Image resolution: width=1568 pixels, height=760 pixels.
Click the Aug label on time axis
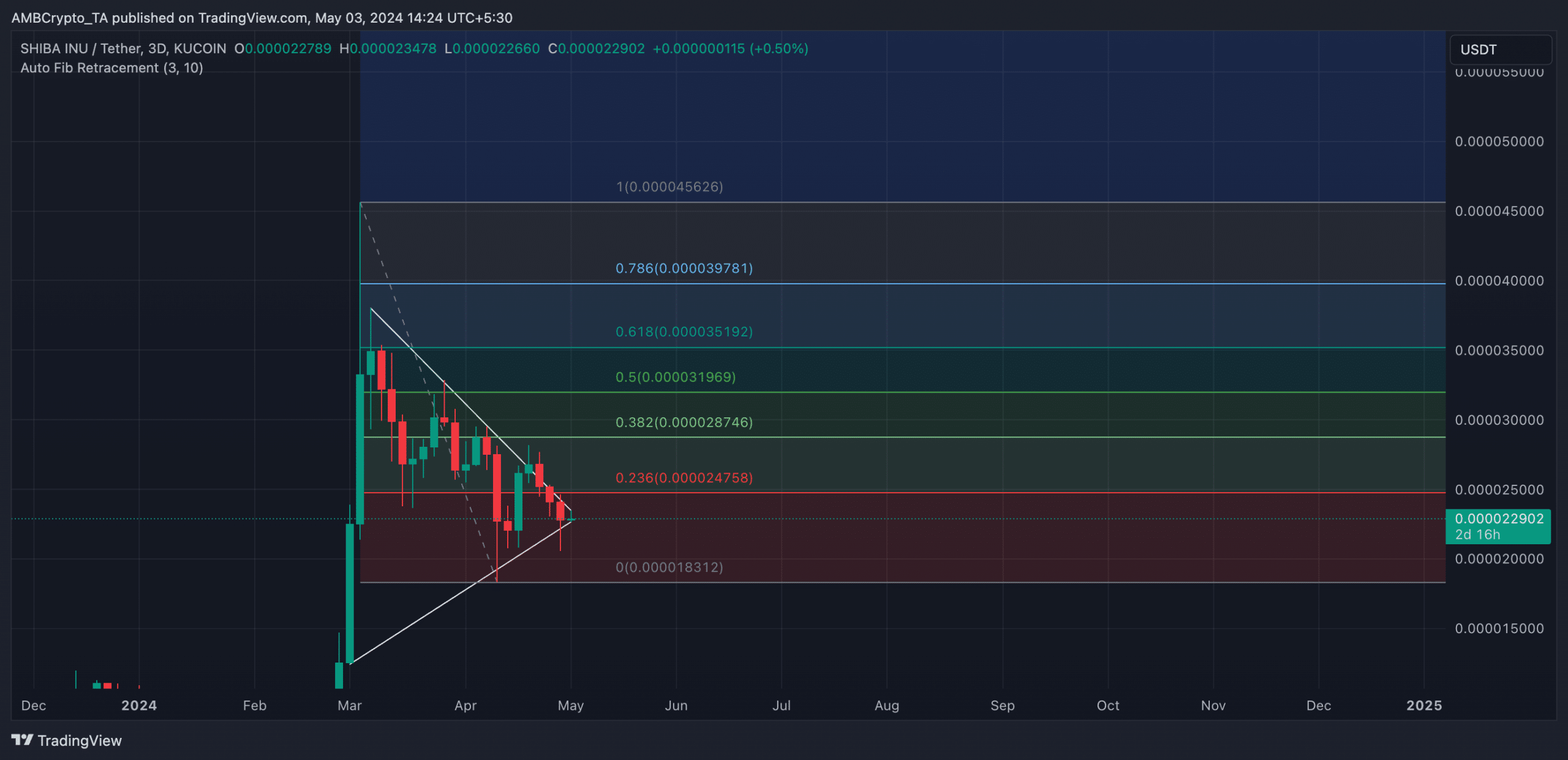tap(887, 705)
